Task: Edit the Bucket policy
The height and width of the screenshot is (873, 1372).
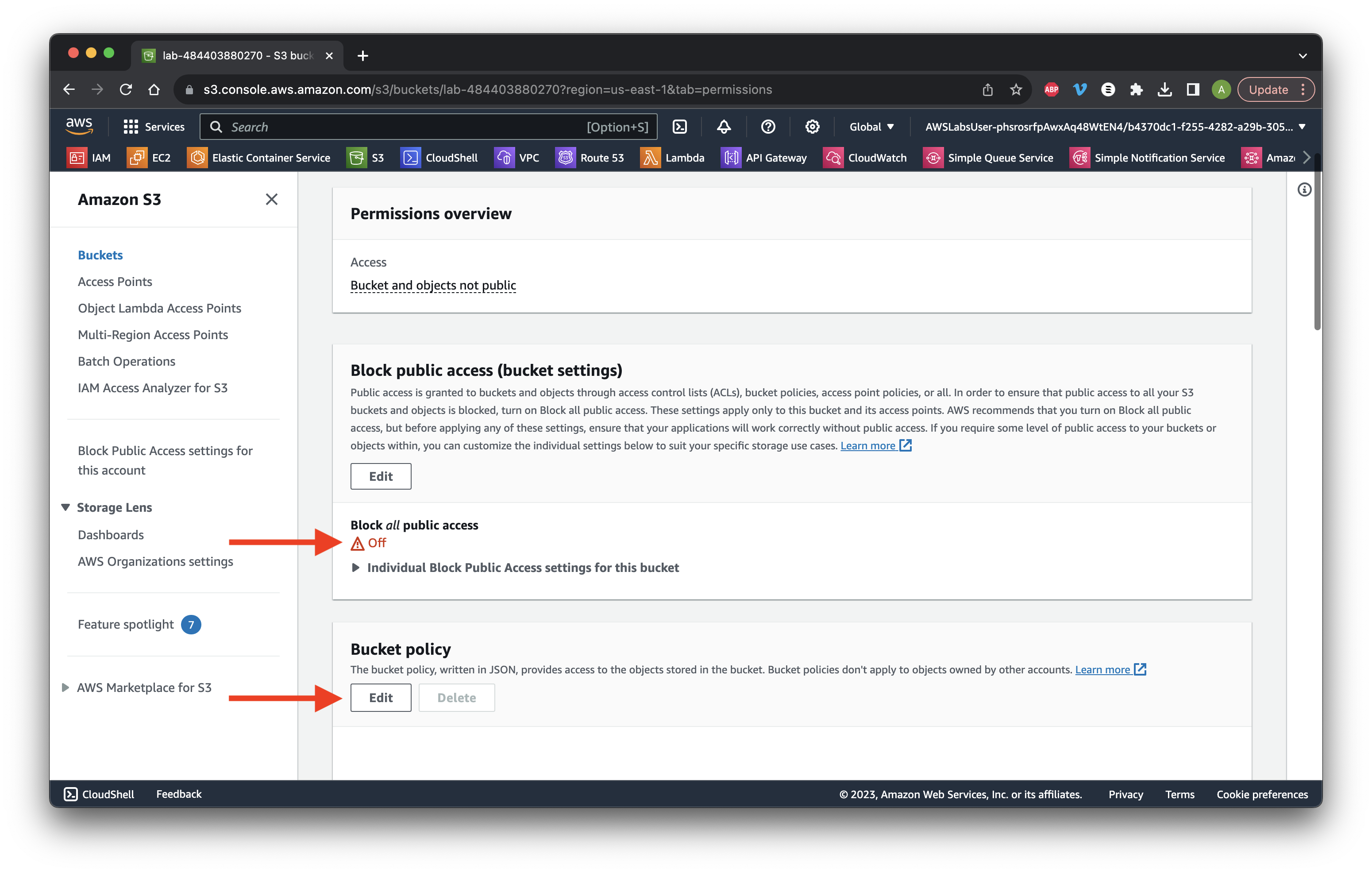Action: pos(381,697)
